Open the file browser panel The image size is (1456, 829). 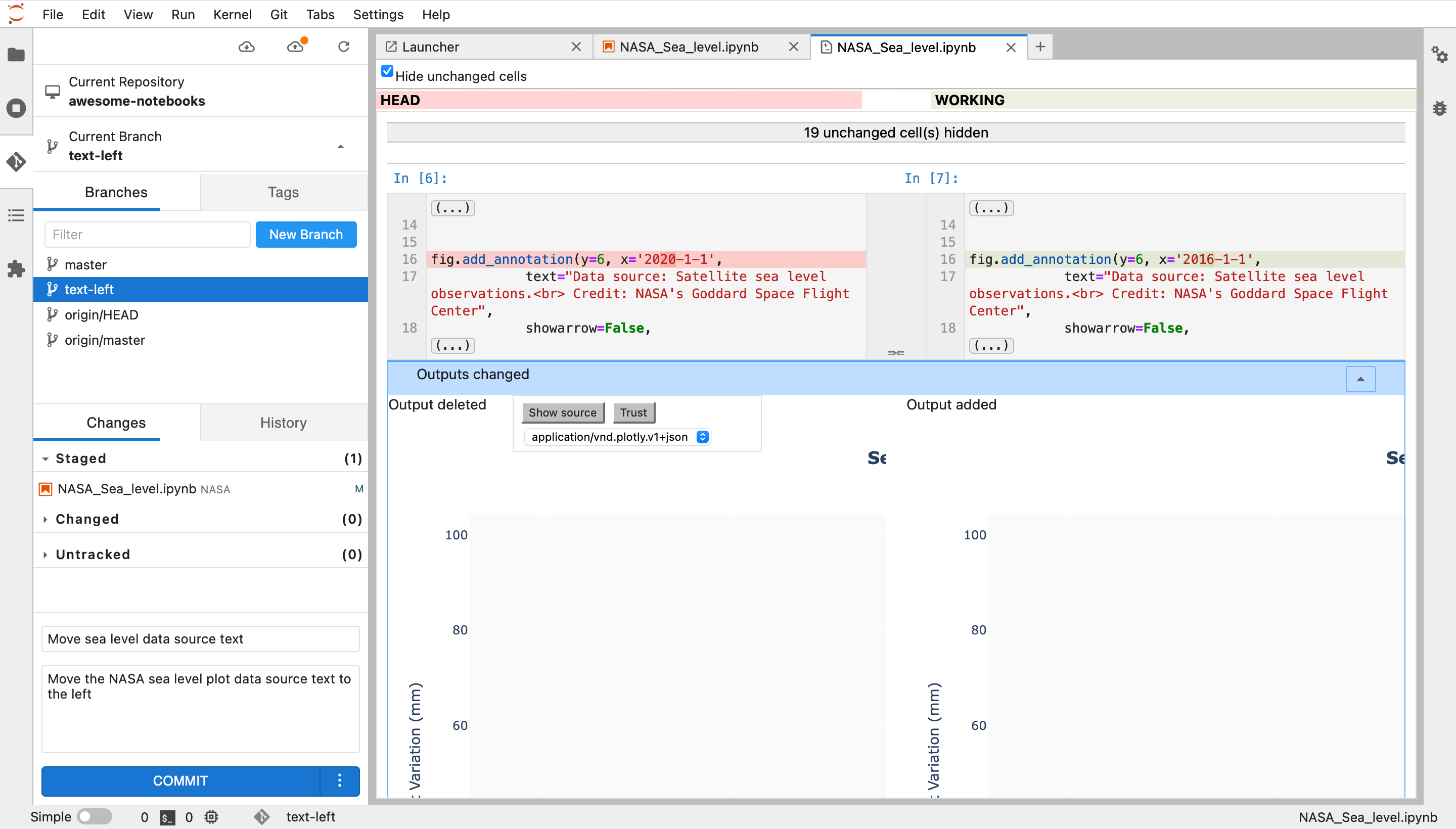click(x=16, y=55)
